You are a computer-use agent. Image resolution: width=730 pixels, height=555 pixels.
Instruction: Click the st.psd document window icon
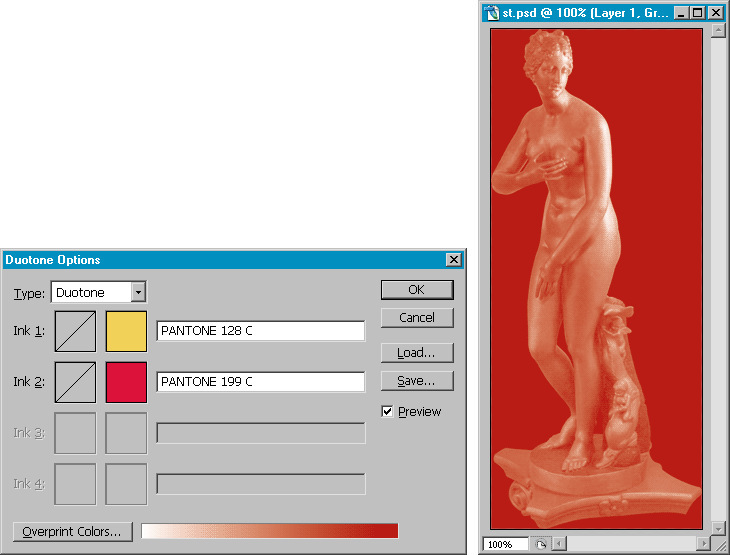[x=492, y=13]
